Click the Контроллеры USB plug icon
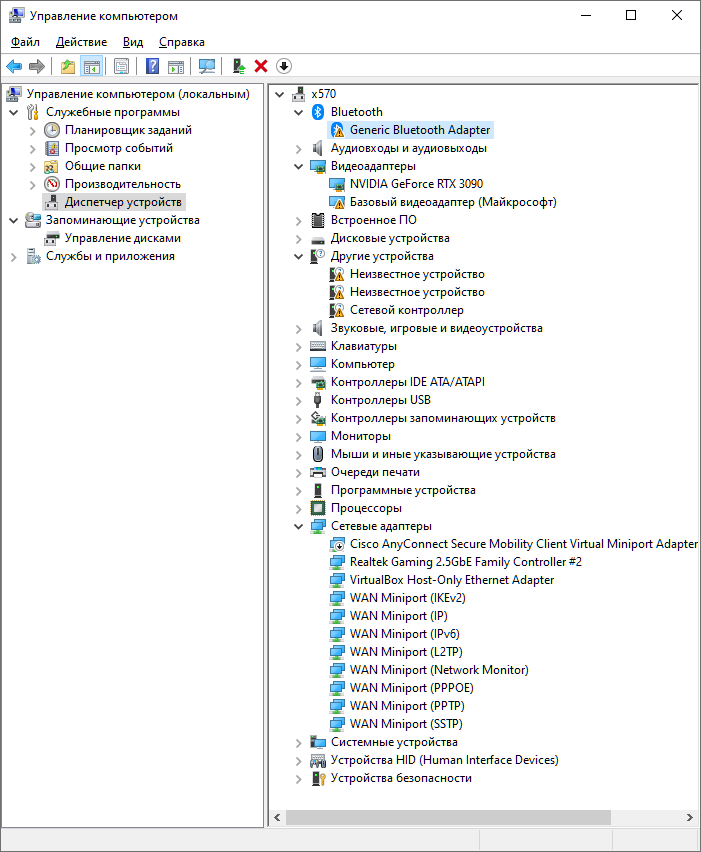Viewport: 701px width, 852px height. tap(318, 400)
